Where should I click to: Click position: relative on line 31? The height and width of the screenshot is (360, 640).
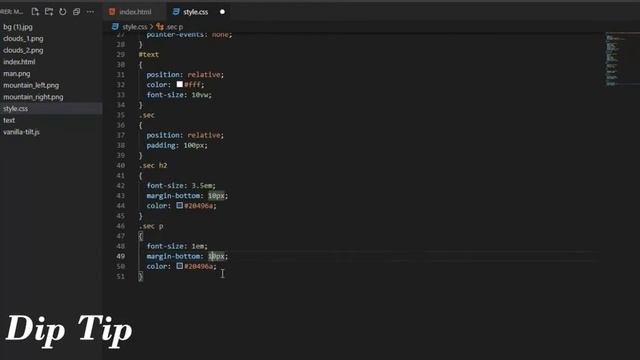(x=185, y=75)
